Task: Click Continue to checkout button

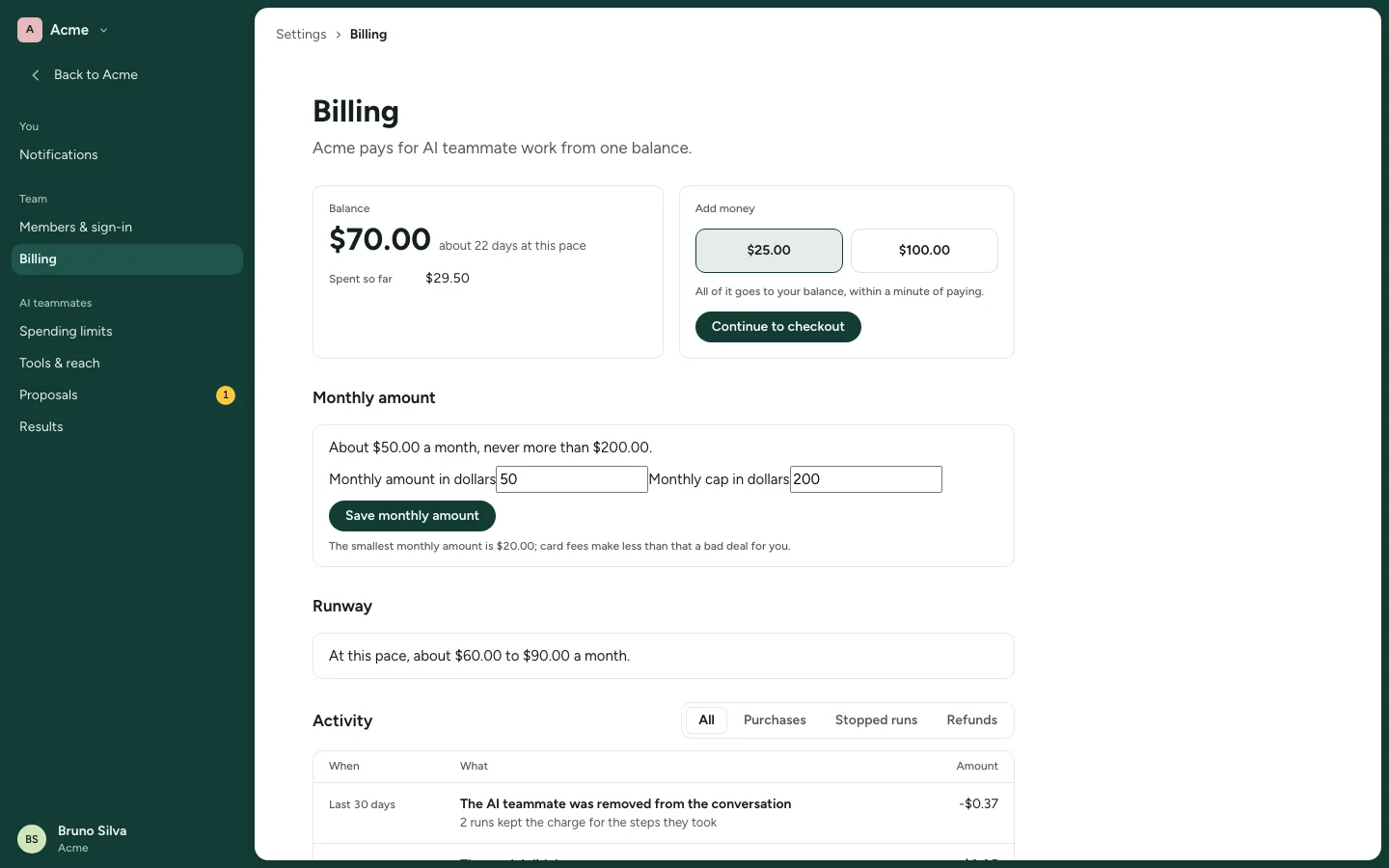Action: point(778,327)
